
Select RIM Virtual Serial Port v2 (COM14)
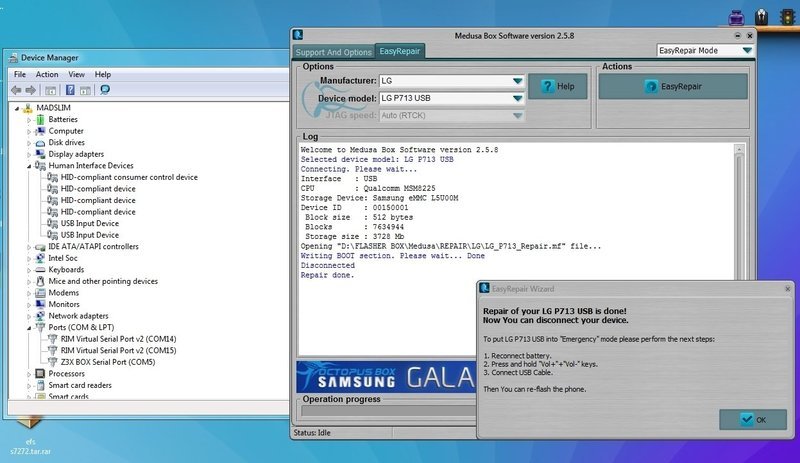tap(118, 339)
